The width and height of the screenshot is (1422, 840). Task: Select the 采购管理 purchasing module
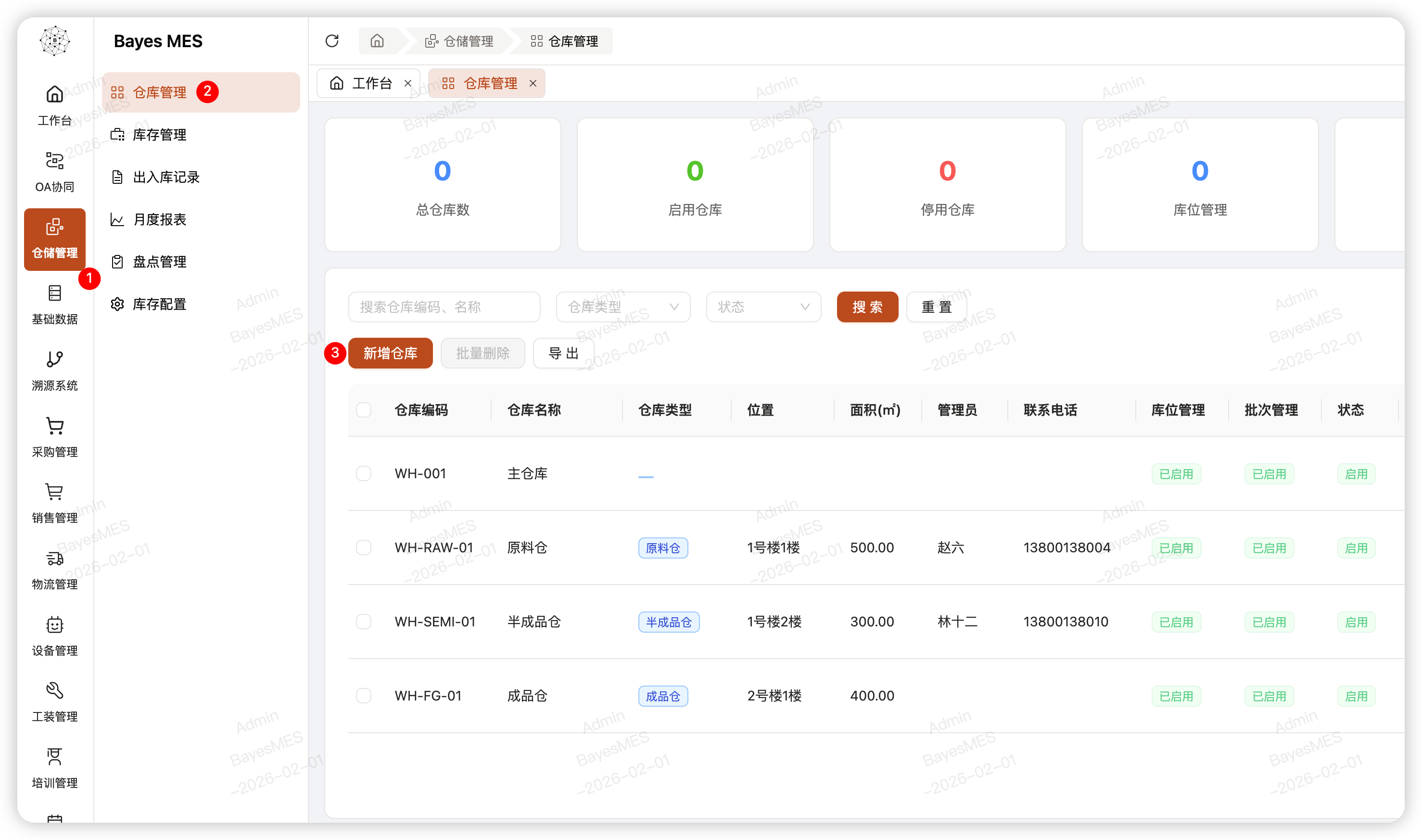tap(54, 436)
